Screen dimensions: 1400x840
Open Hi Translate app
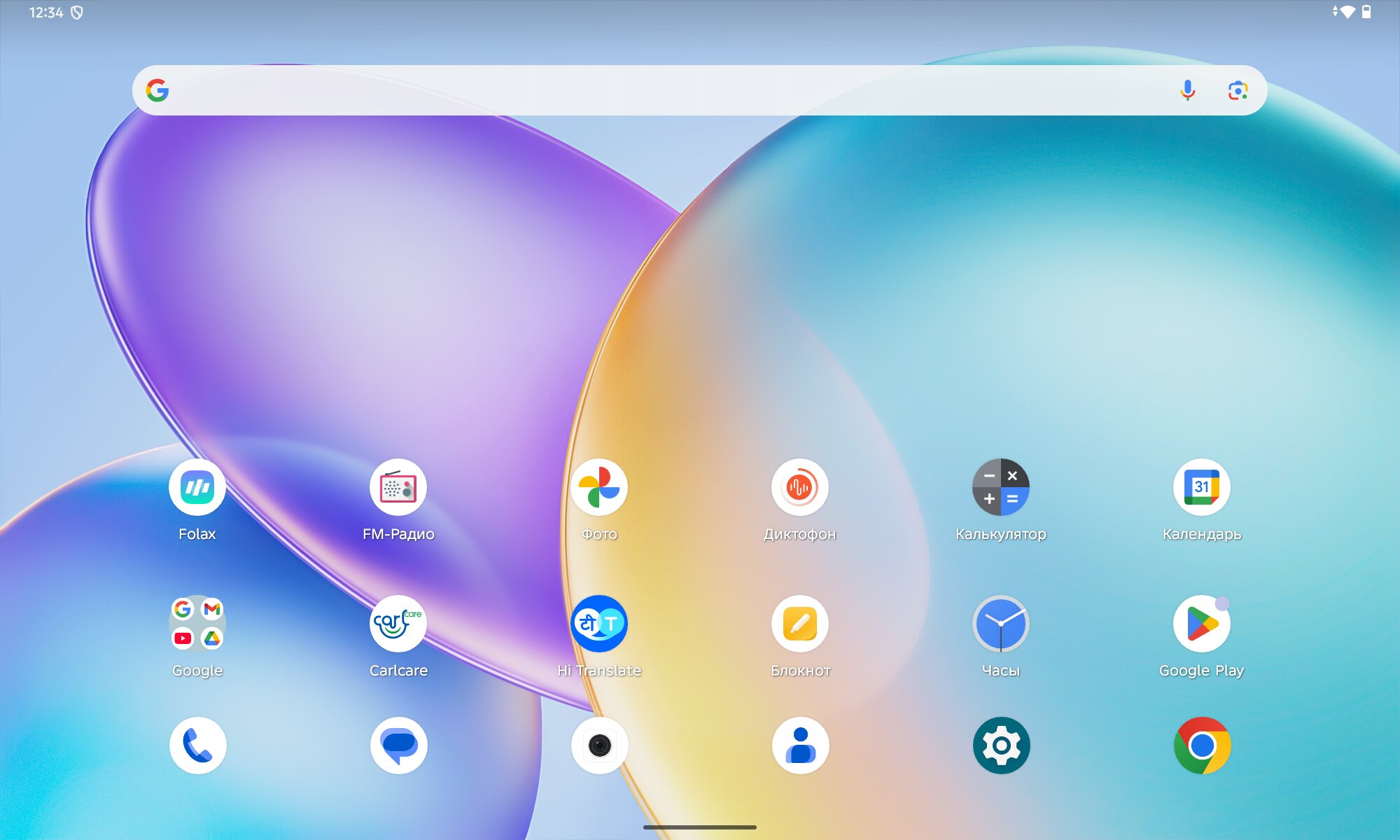coord(599,624)
